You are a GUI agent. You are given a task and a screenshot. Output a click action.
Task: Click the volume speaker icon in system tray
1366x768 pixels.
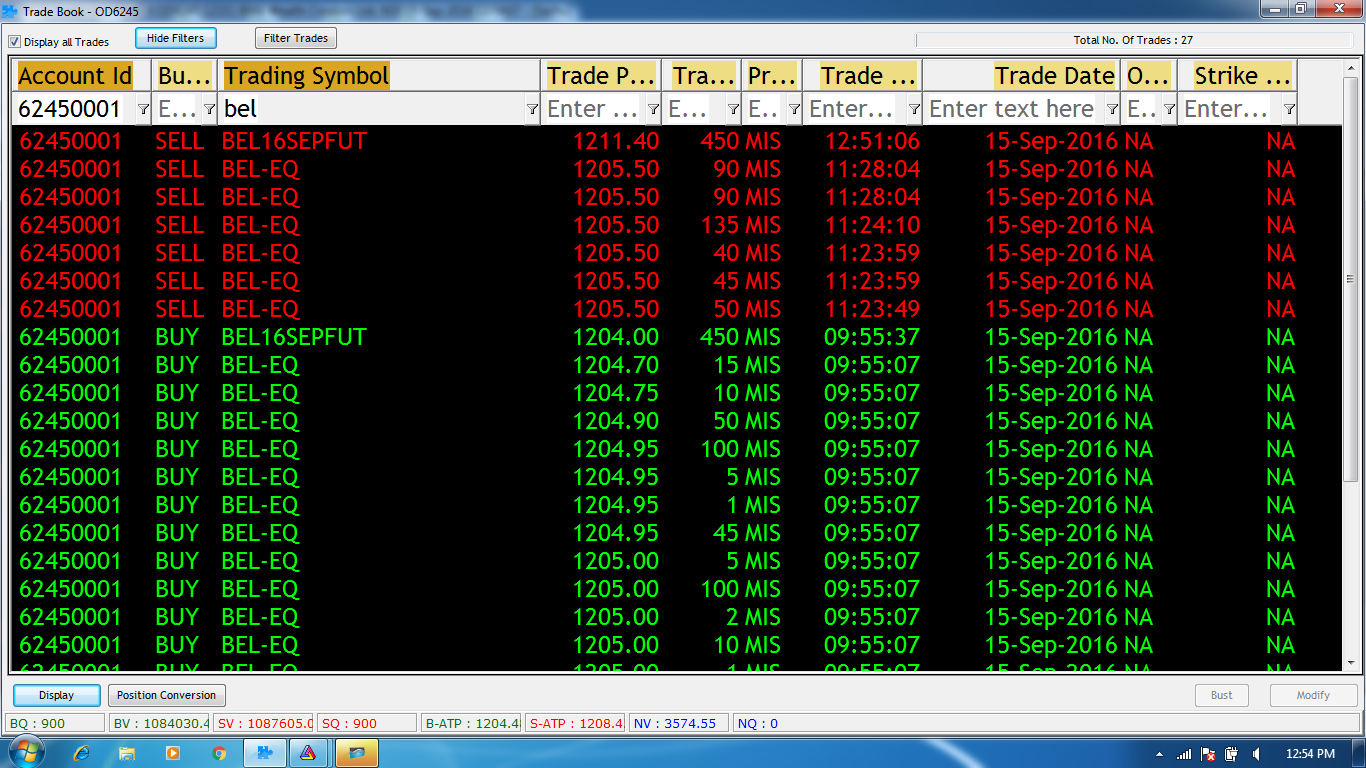pos(1254,754)
